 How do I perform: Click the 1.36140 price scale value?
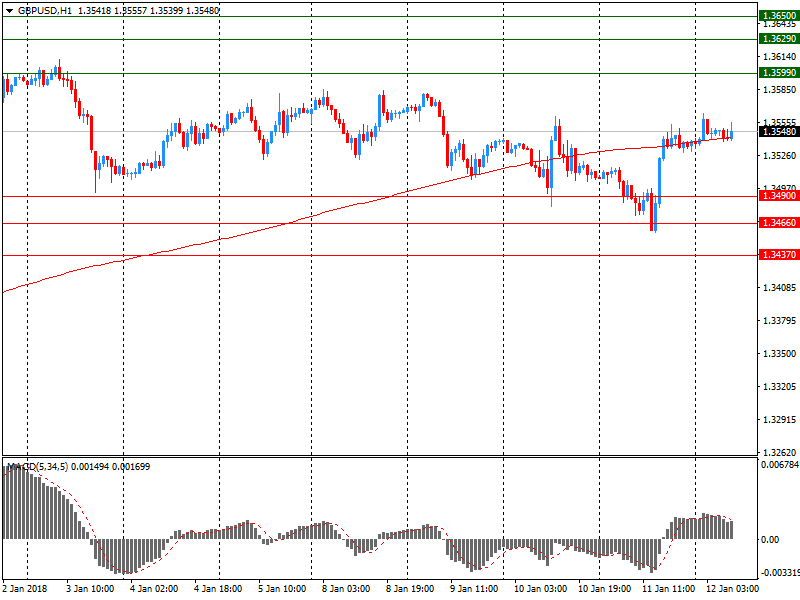tap(780, 57)
